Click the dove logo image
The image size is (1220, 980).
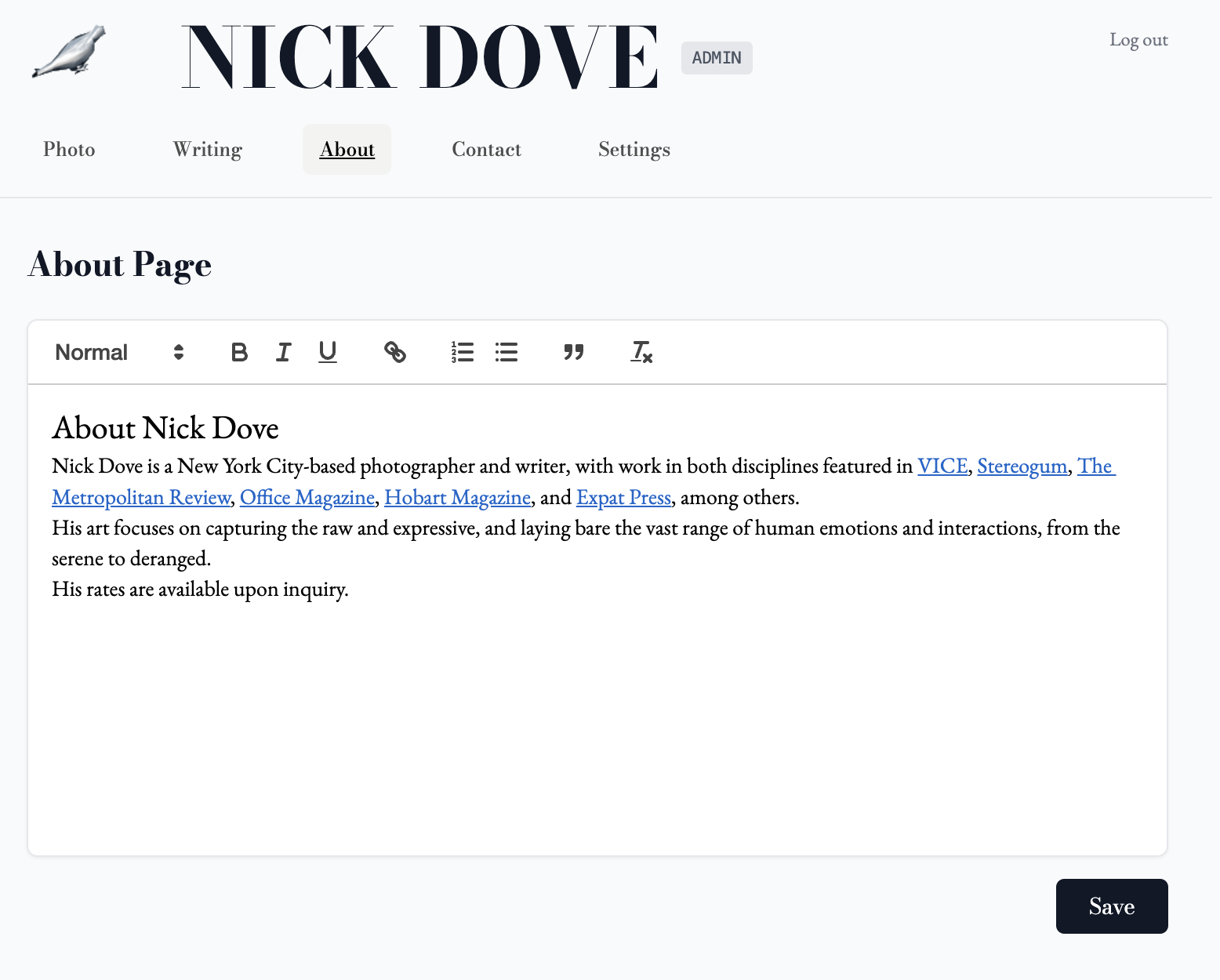click(x=69, y=52)
